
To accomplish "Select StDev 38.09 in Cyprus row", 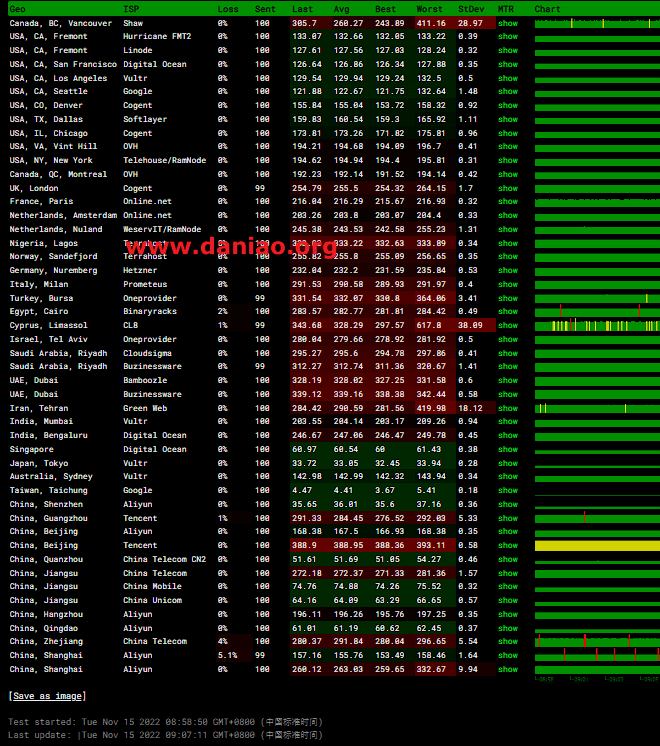I will (x=470, y=325).
